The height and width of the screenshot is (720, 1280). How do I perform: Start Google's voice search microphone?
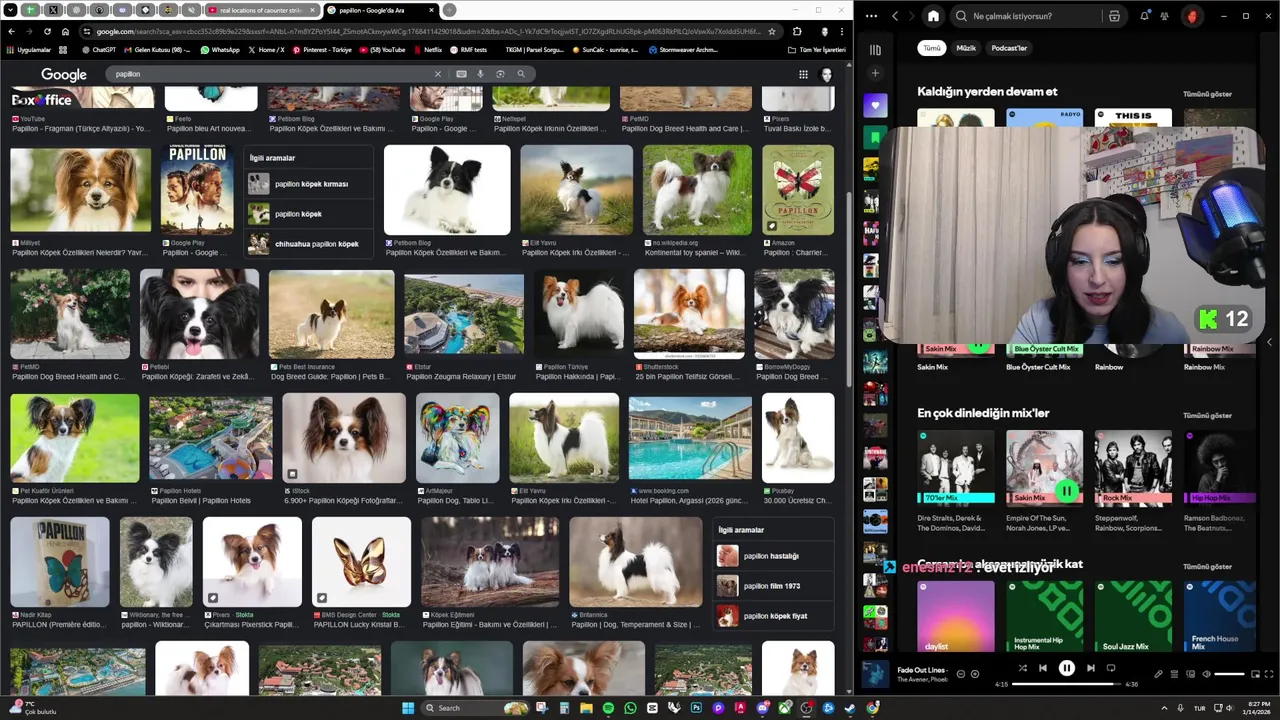[480, 74]
